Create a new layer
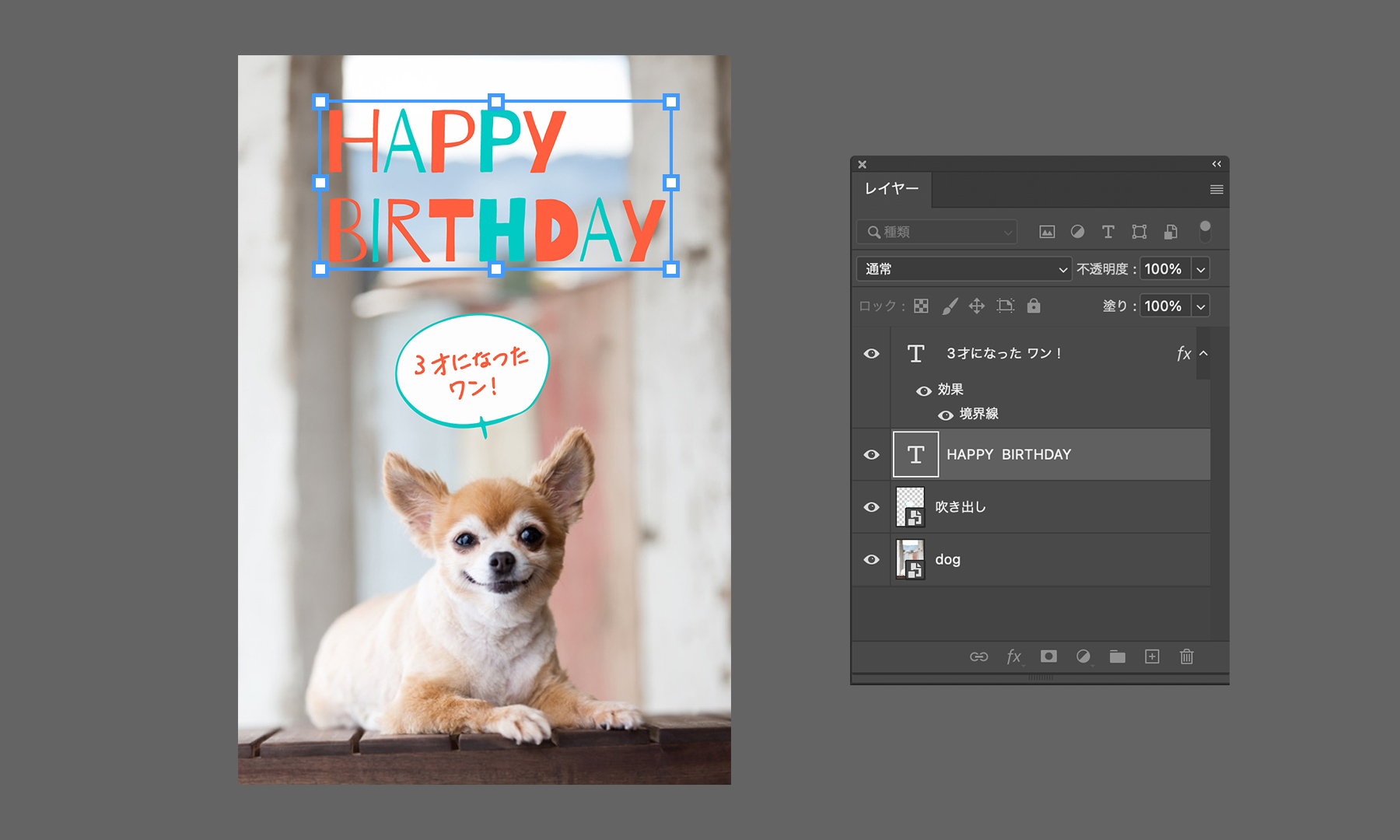This screenshot has height=840, width=1400. (1152, 656)
